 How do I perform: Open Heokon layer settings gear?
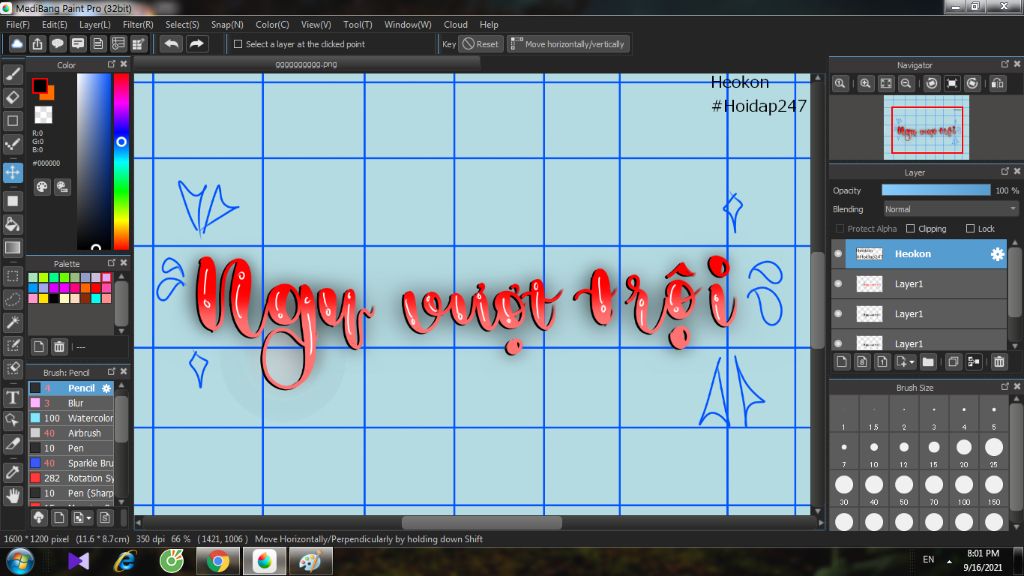coord(997,254)
